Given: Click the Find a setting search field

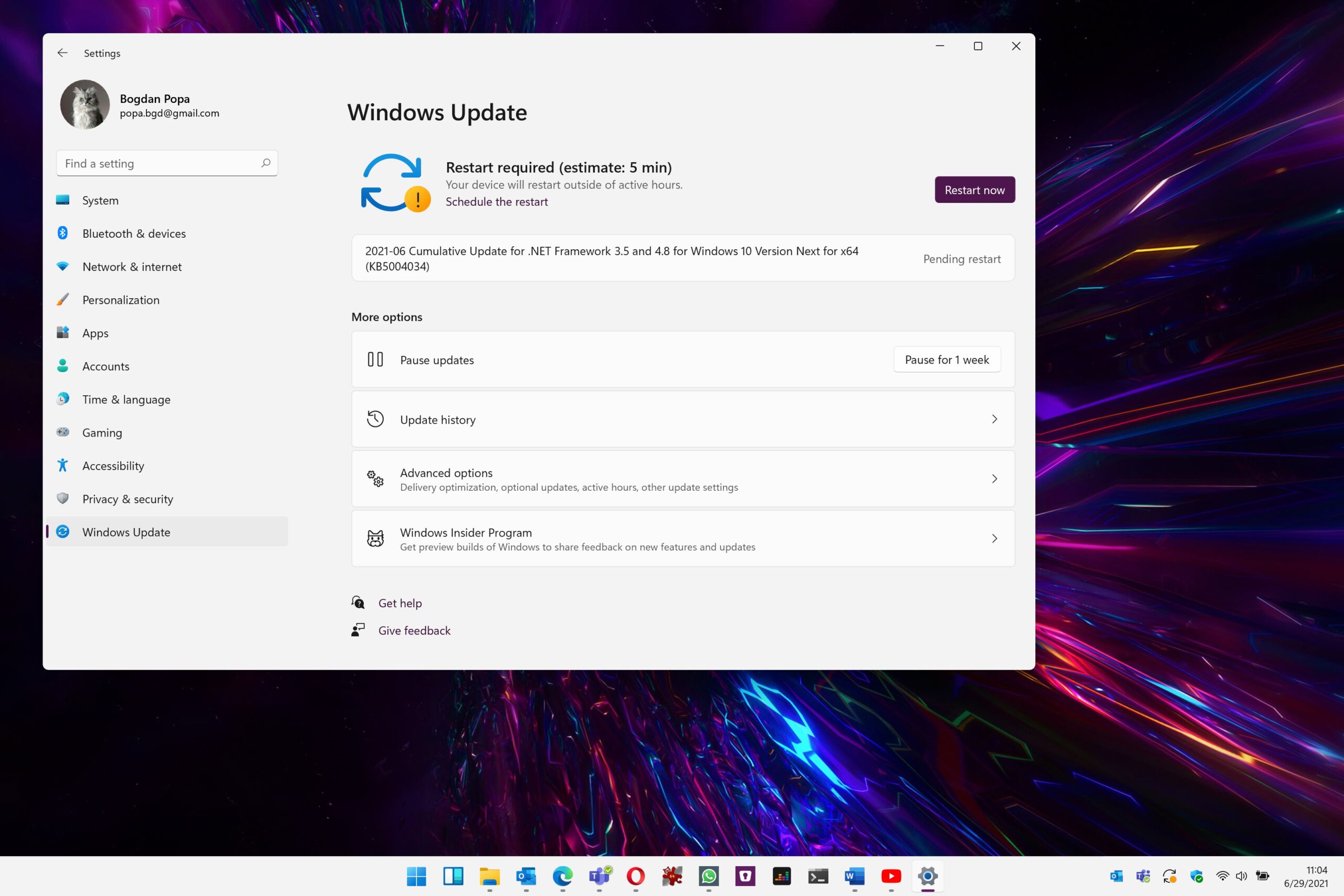Looking at the screenshot, I should tap(167, 163).
